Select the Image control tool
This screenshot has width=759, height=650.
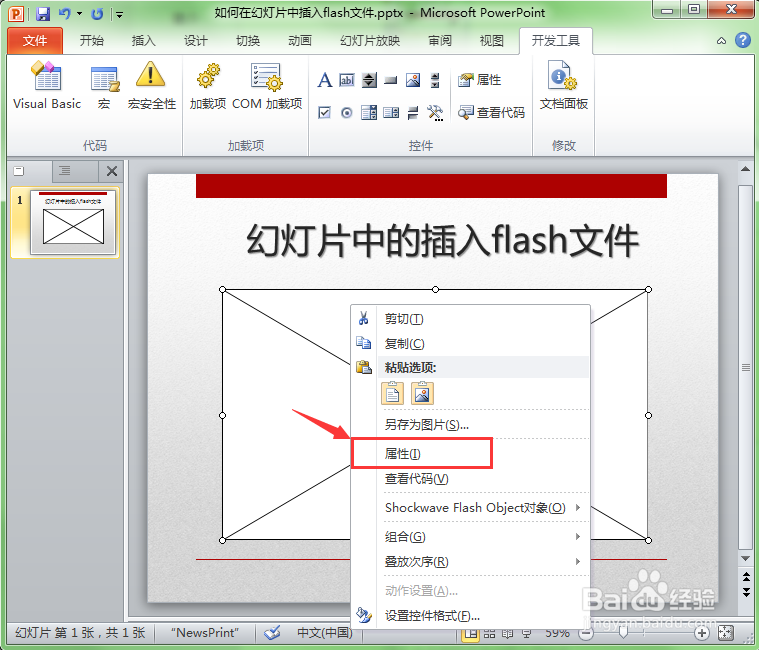coord(413,80)
